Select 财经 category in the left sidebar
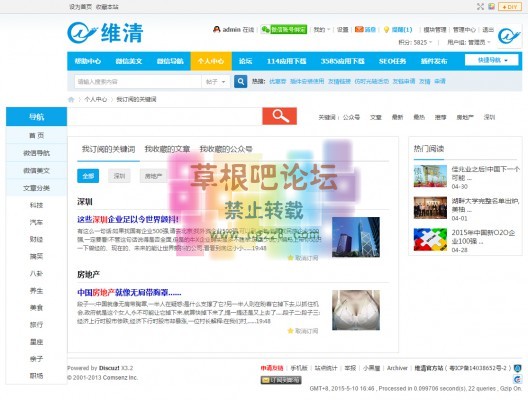 [36, 239]
